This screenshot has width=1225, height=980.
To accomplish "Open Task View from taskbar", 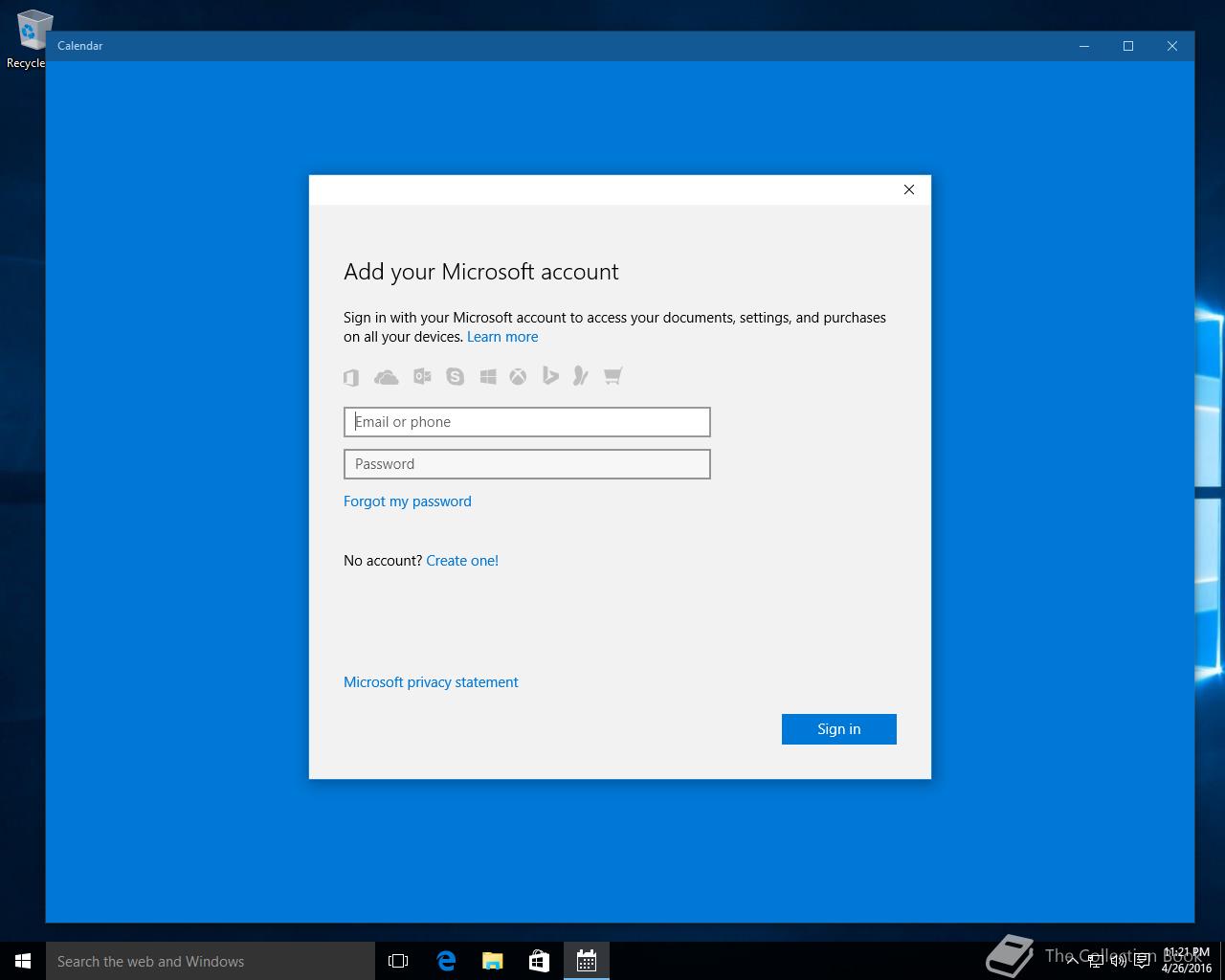I will [398, 961].
